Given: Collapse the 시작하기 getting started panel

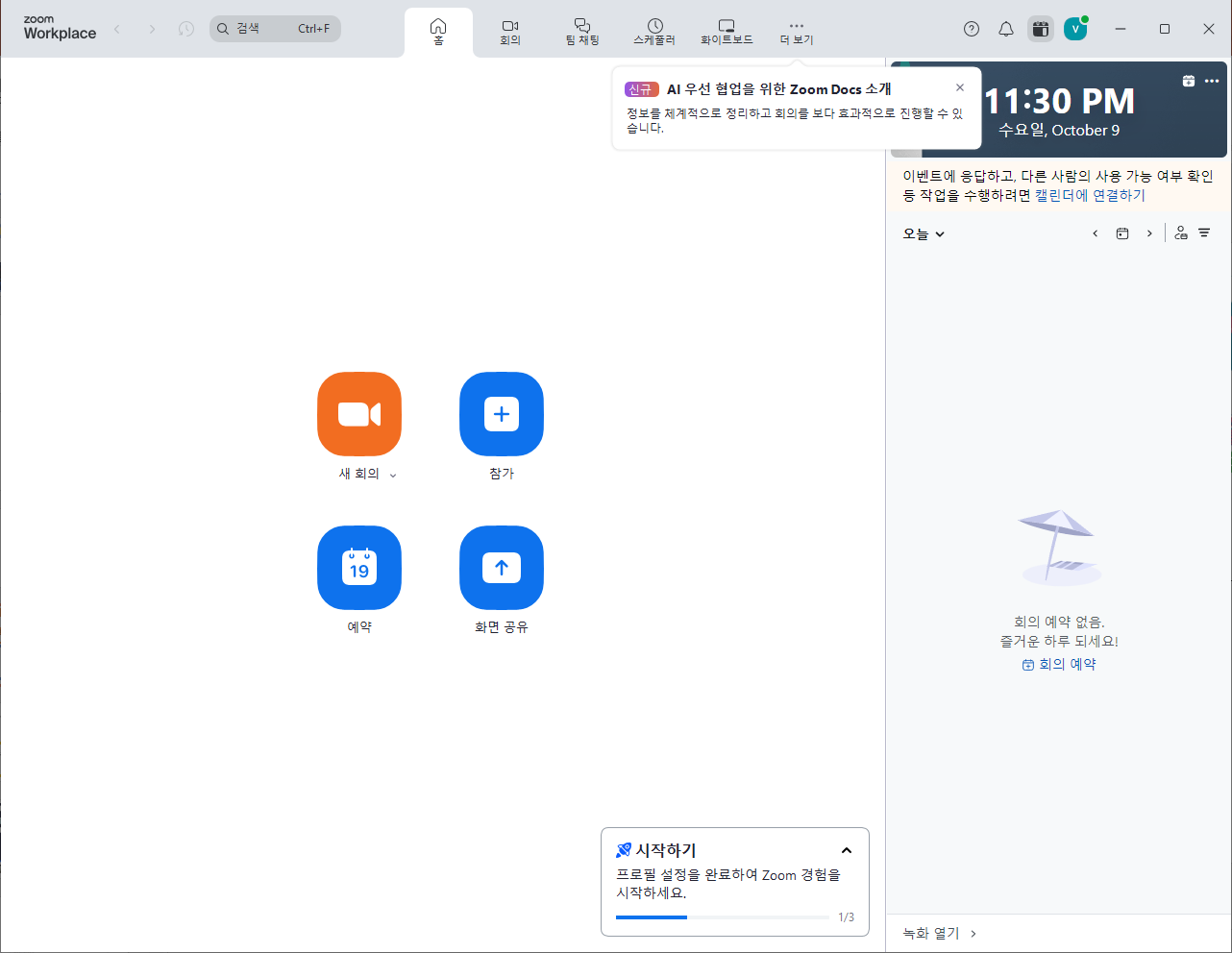Looking at the screenshot, I should click(x=847, y=850).
